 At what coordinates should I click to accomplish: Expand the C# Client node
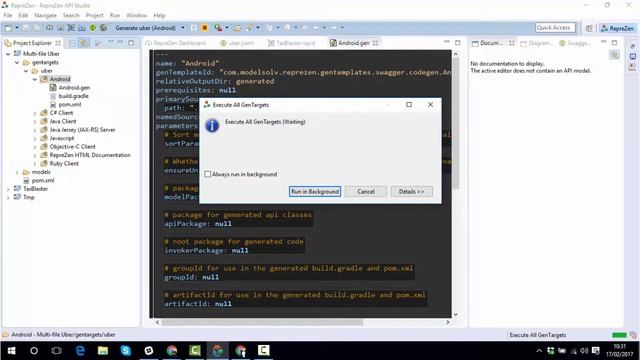(x=35, y=113)
